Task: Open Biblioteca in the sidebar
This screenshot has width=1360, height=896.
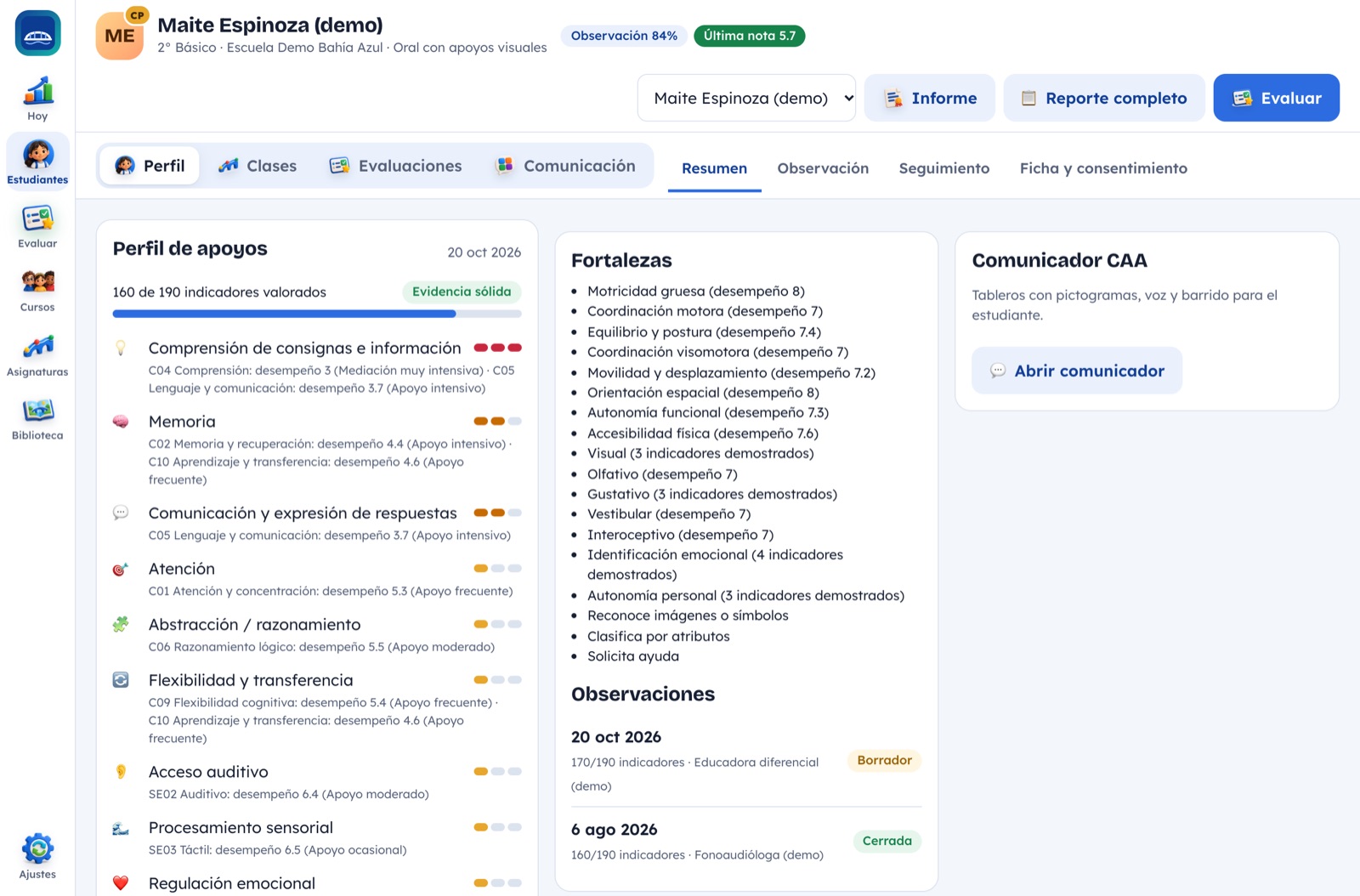Action: tap(37, 418)
